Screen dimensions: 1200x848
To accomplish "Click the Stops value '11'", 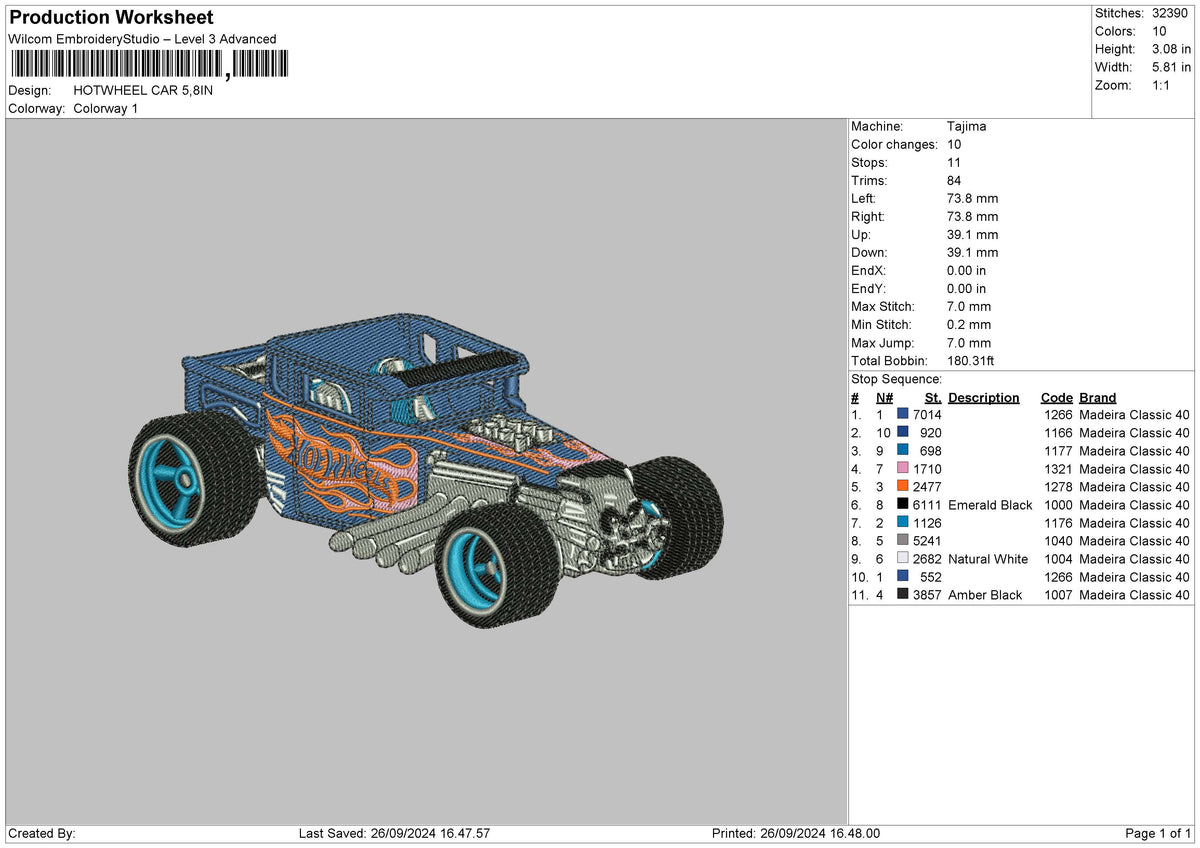I will click(x=954, y=163).
